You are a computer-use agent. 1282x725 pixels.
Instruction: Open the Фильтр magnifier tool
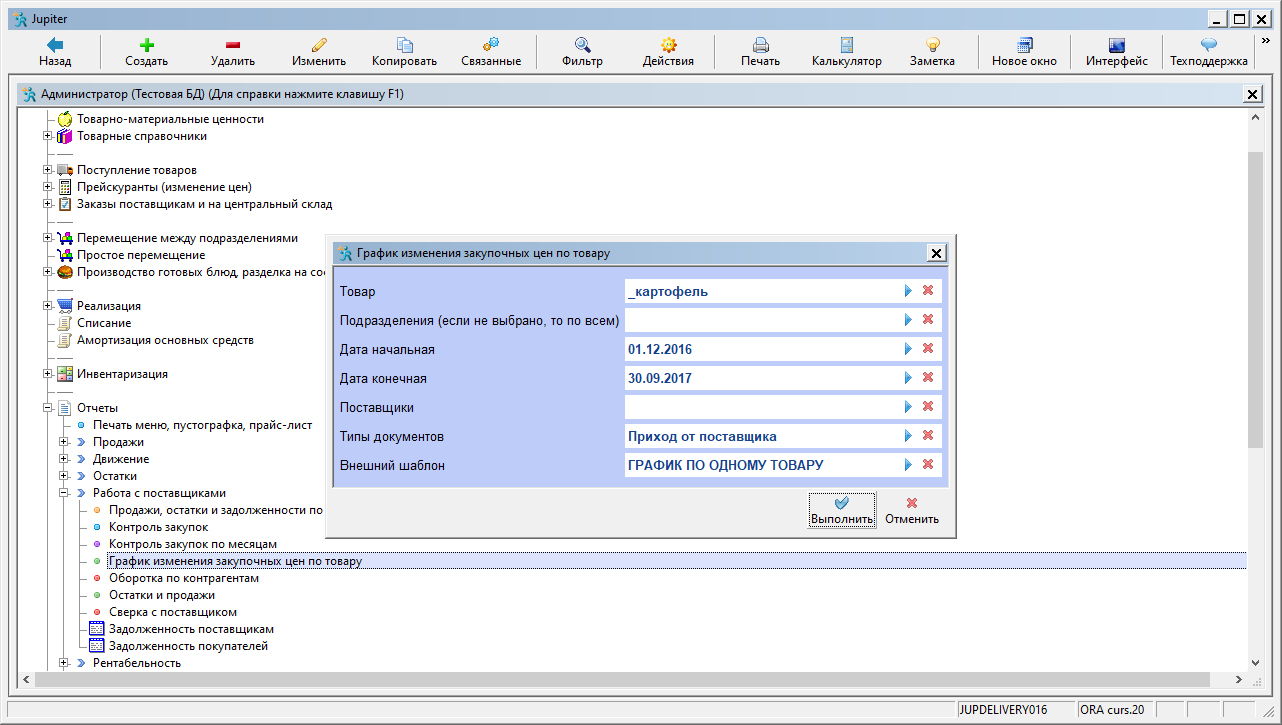click(582, 52)
